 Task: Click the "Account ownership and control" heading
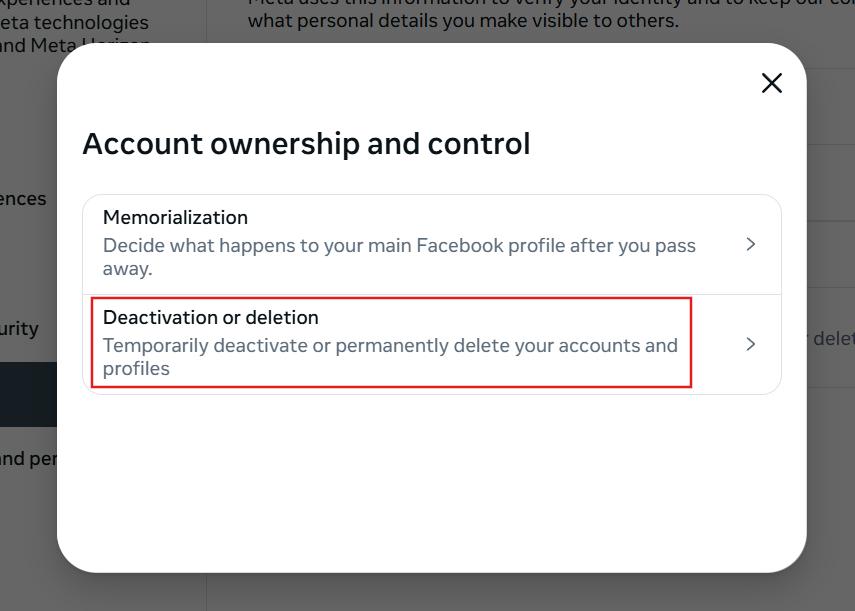(x=306, y=144)
